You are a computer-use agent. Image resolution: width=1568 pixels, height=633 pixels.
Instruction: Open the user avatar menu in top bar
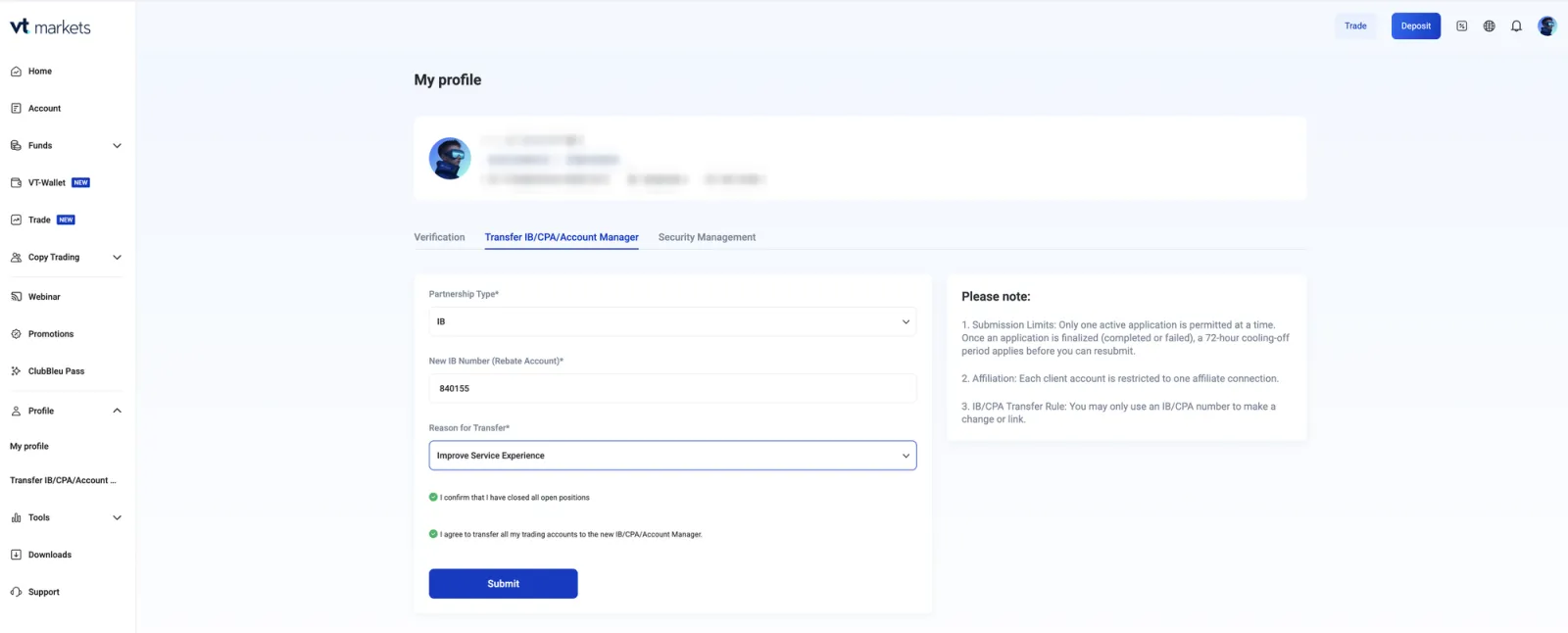click(1547, 26)
